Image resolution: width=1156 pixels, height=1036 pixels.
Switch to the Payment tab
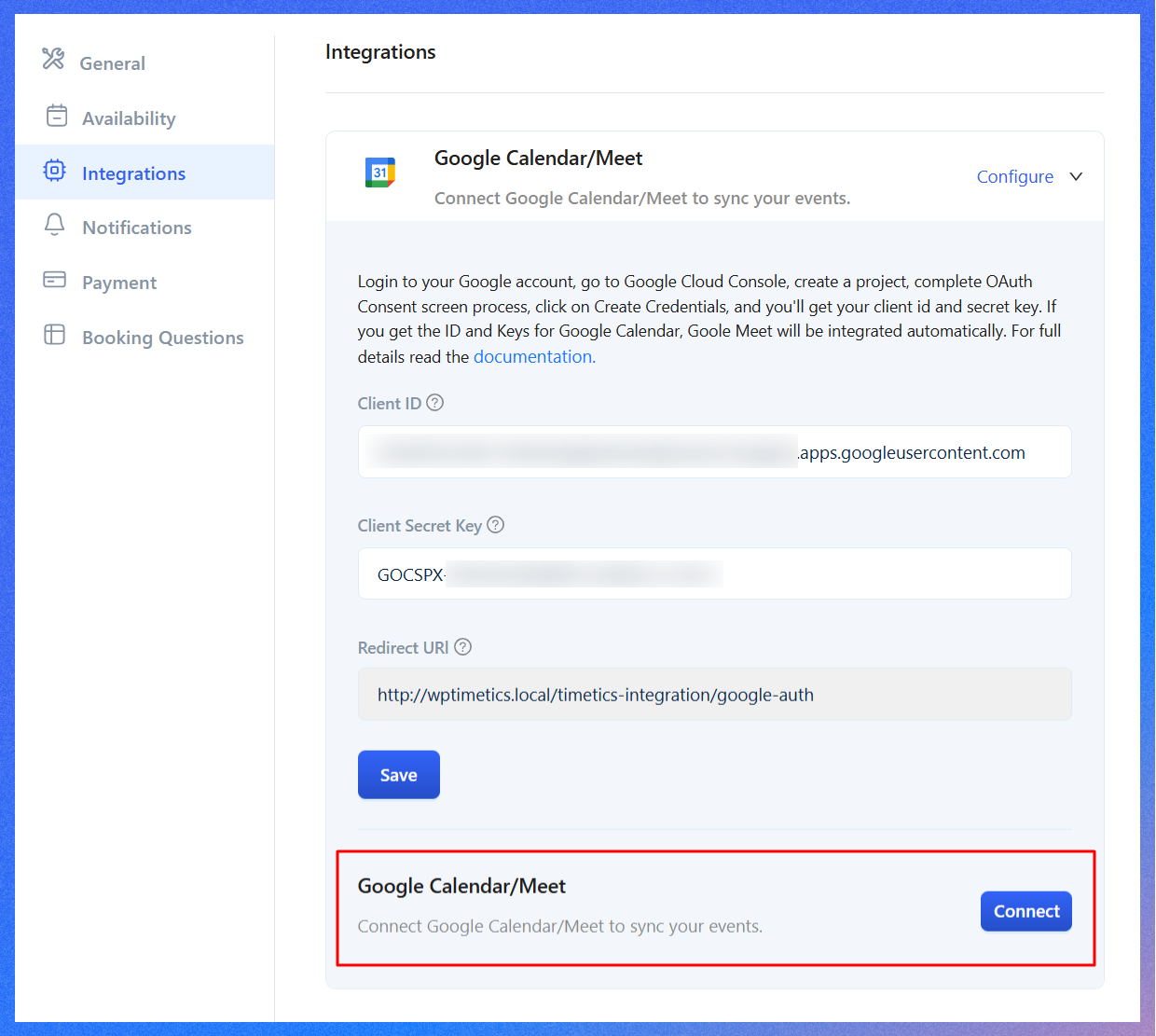click(x=144, y=283)
